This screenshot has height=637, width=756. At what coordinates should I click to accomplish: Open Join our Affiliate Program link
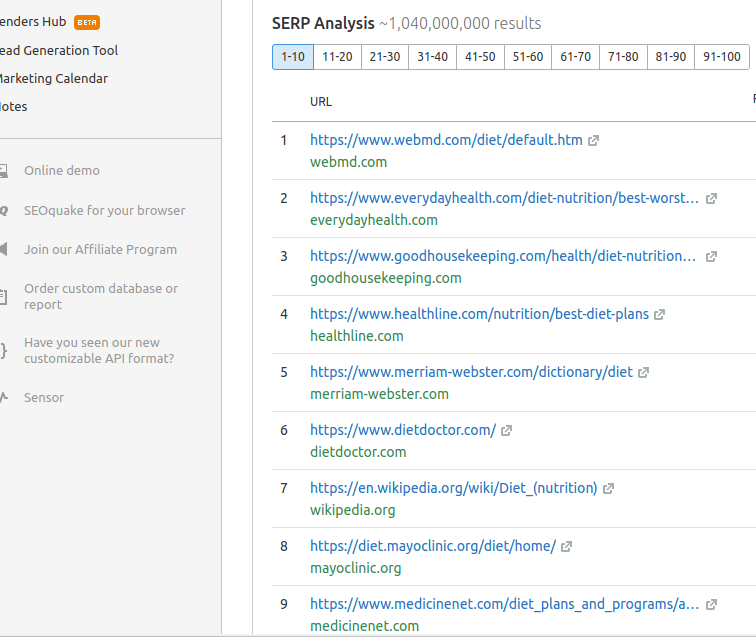(x=100, y=250)
